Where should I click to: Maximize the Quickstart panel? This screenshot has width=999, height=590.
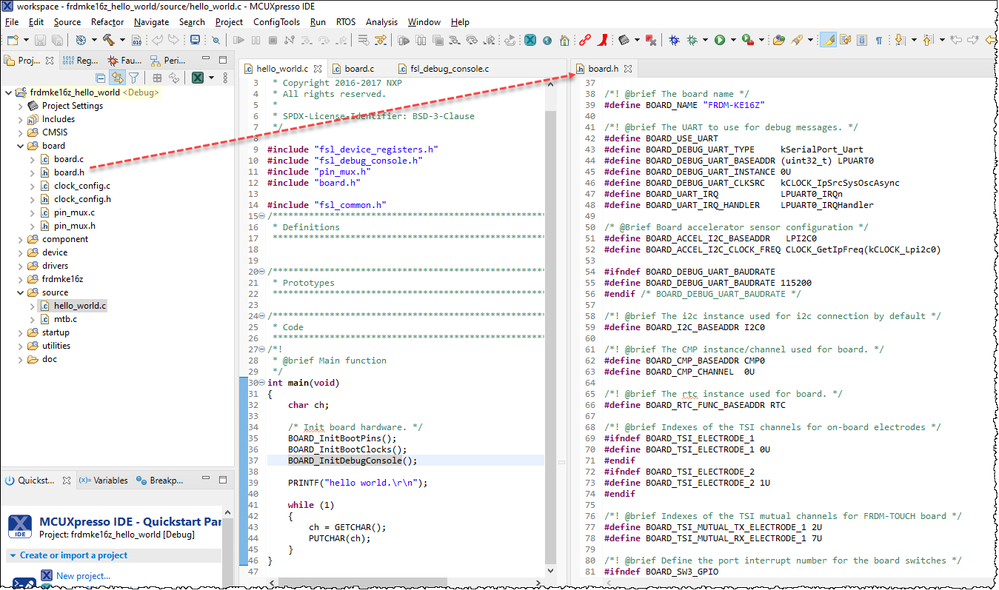click(222, 479)
